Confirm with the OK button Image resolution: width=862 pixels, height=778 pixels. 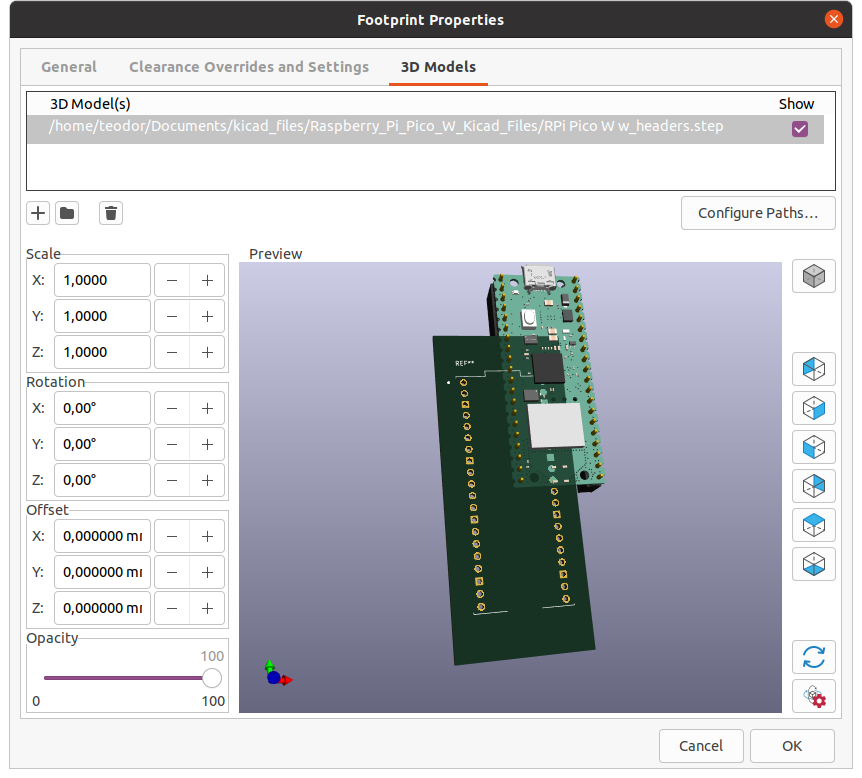pos(792,746)
